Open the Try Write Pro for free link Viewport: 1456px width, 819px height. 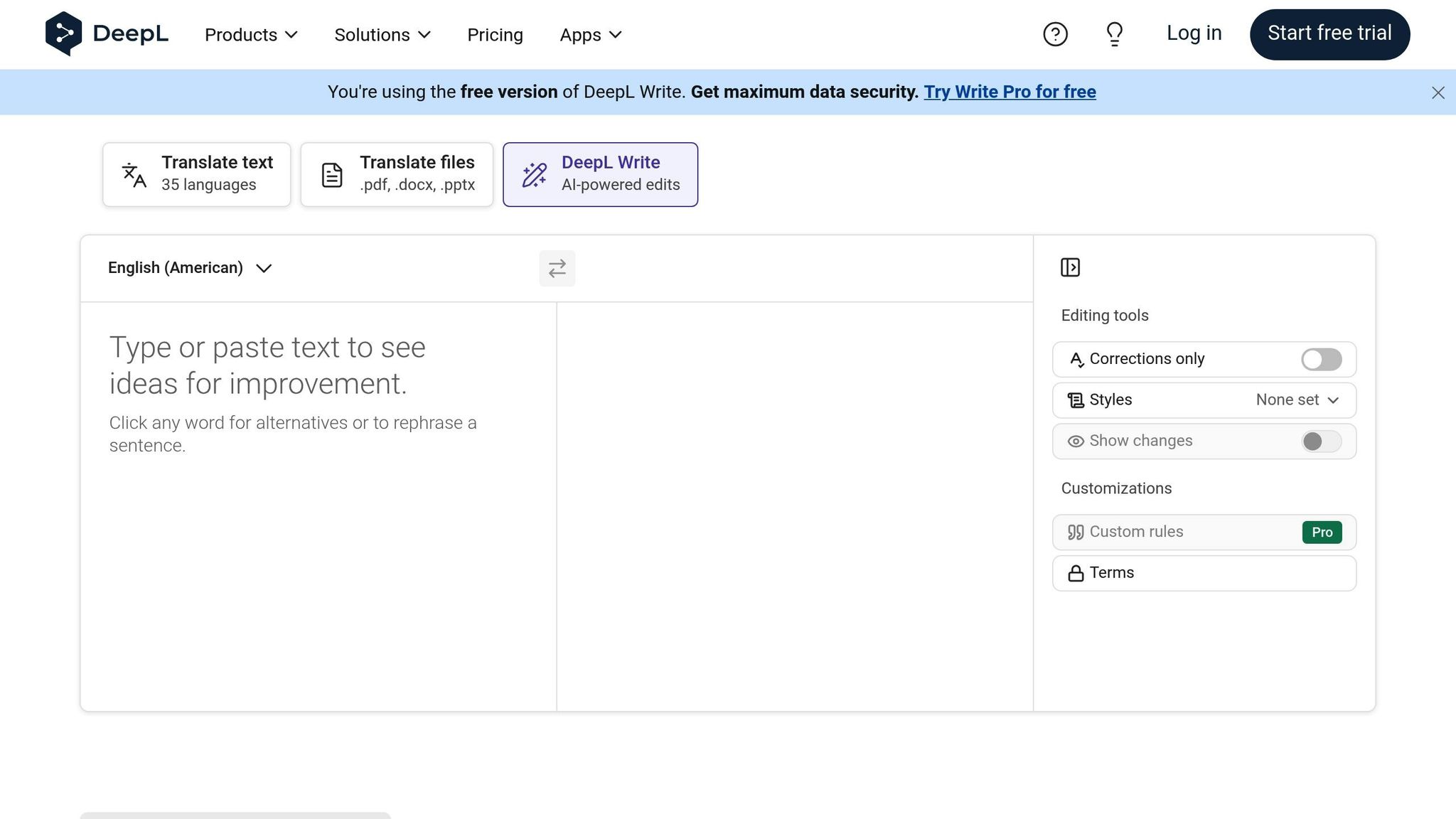[1010, 92]
